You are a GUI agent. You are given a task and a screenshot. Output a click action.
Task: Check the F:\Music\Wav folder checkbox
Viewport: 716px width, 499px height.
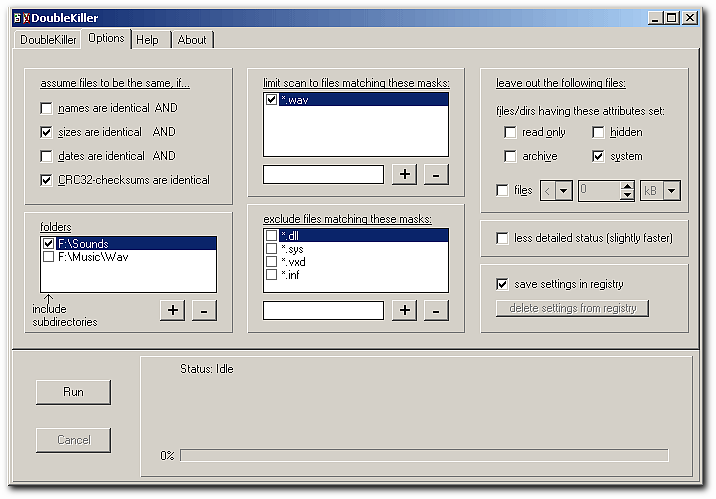(x=48, y=257)
